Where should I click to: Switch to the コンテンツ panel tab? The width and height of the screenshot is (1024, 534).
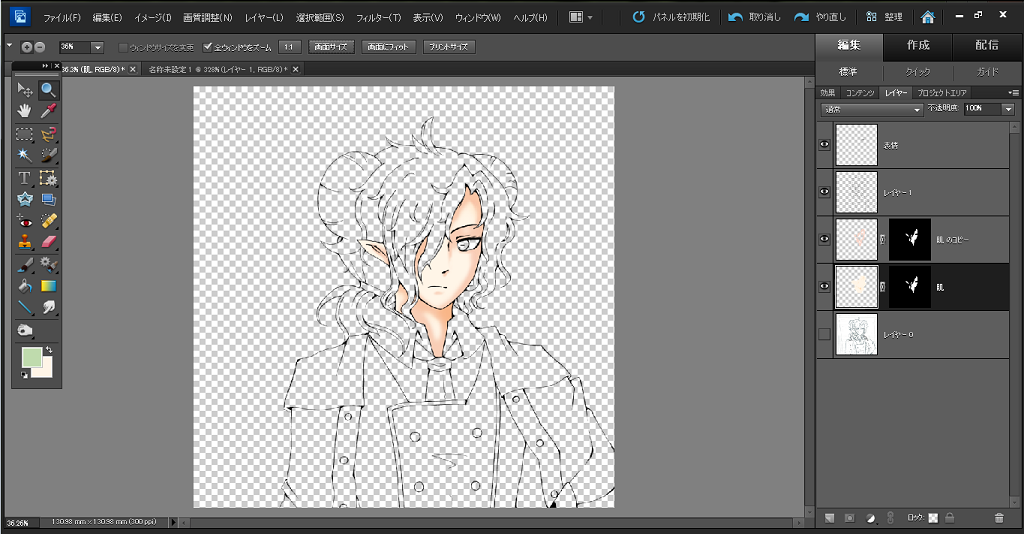point(859,92)
